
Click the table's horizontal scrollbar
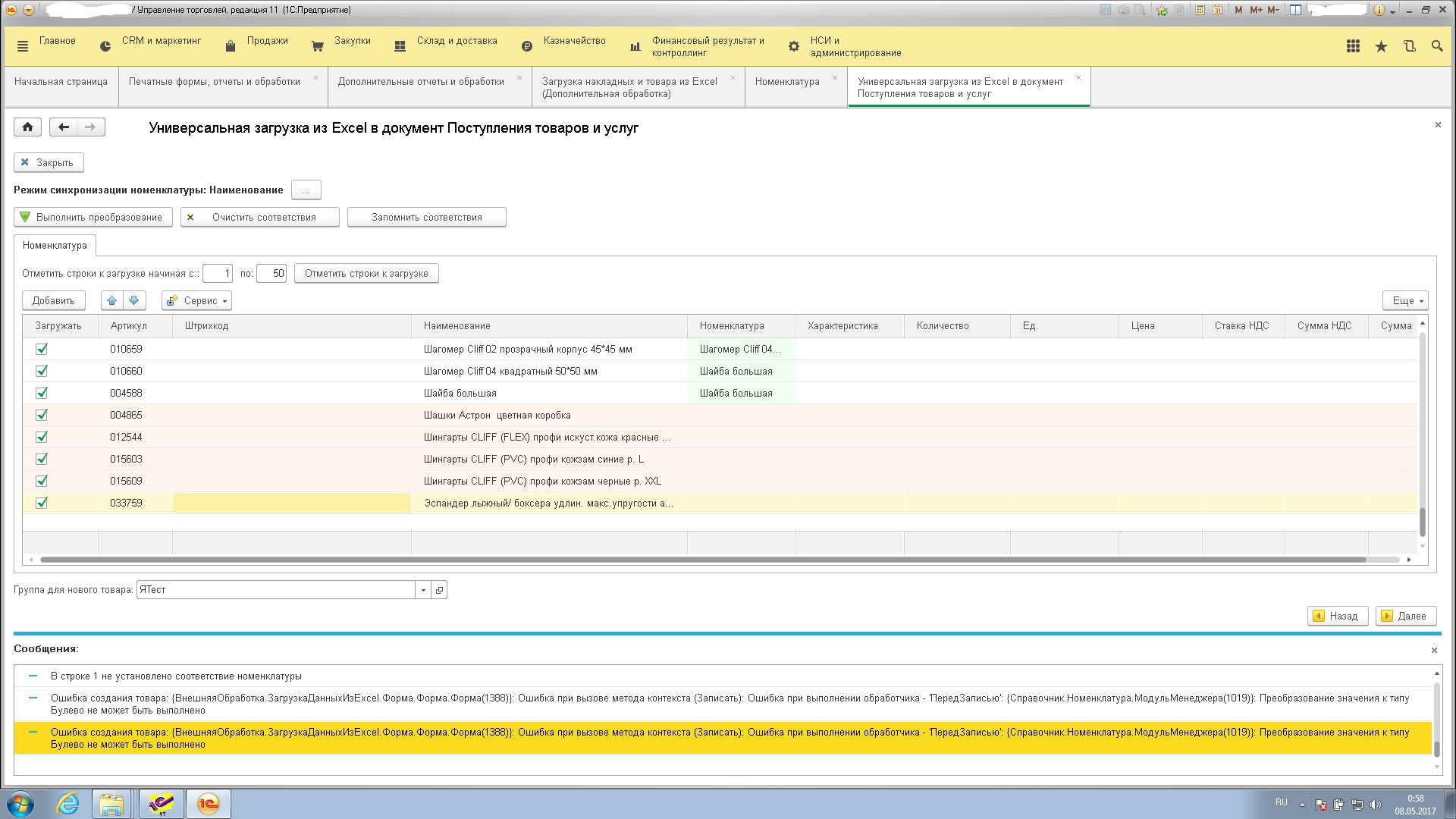point(703,560)
